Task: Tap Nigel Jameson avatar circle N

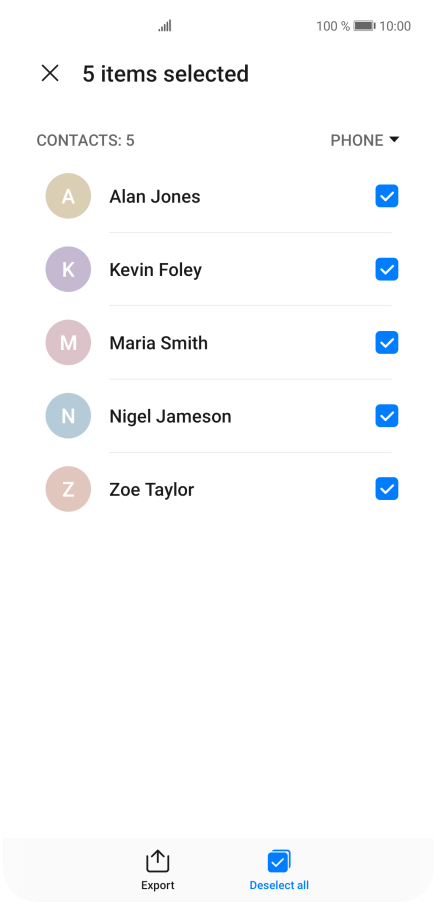Action: click(68, 416)
